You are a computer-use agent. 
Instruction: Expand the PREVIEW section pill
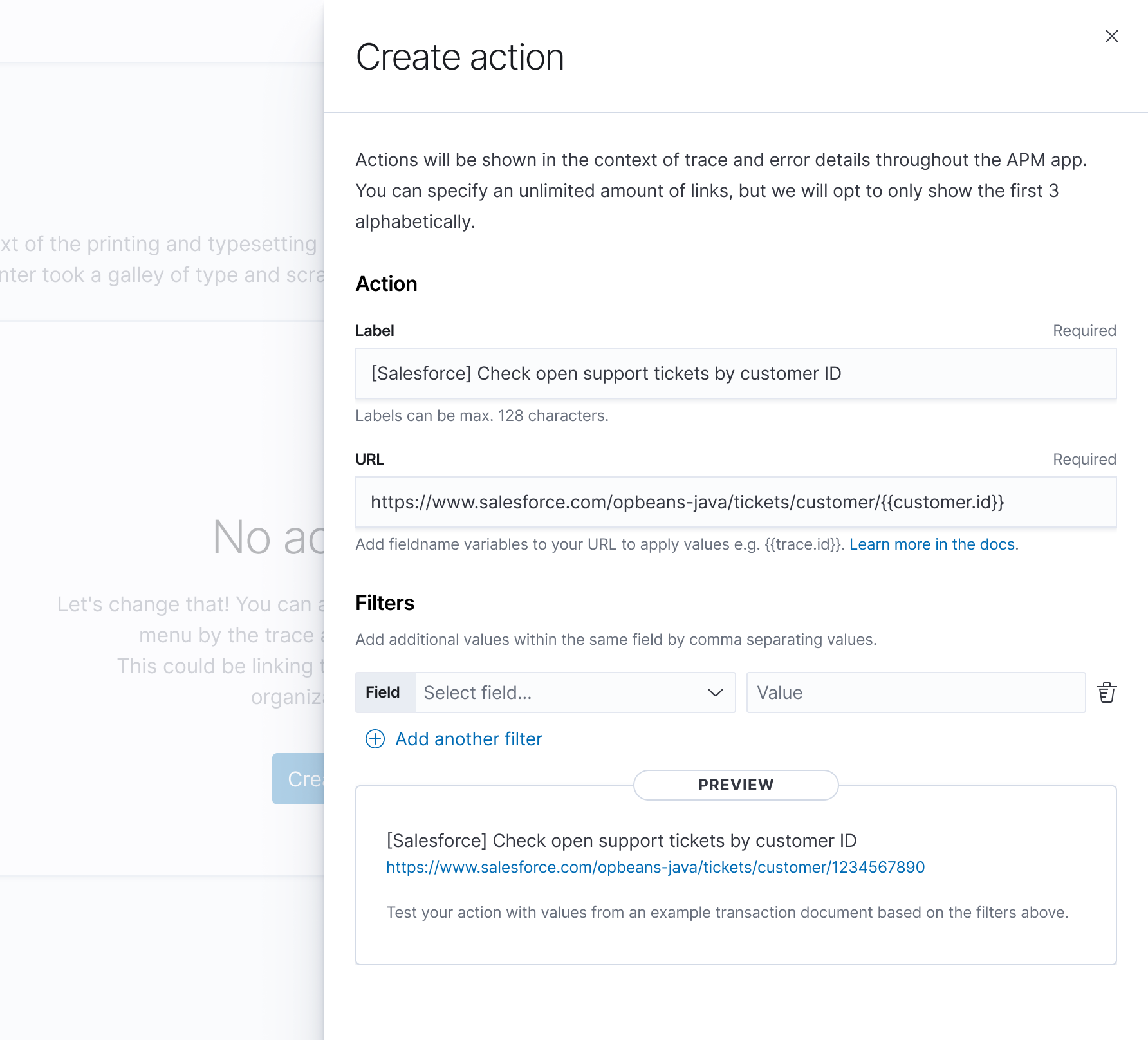(x=736, y=785)
